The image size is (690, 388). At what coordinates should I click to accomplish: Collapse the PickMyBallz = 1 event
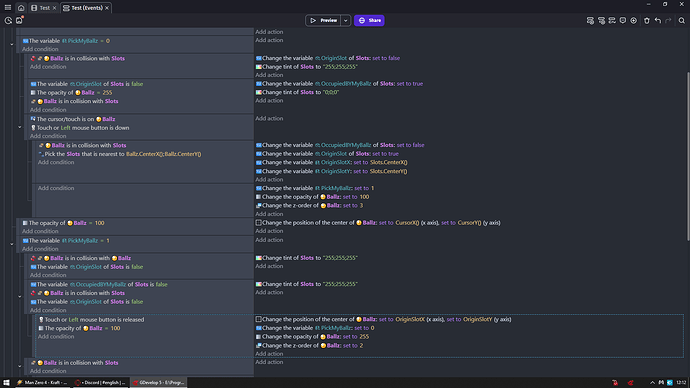click(x=12, y=244)
